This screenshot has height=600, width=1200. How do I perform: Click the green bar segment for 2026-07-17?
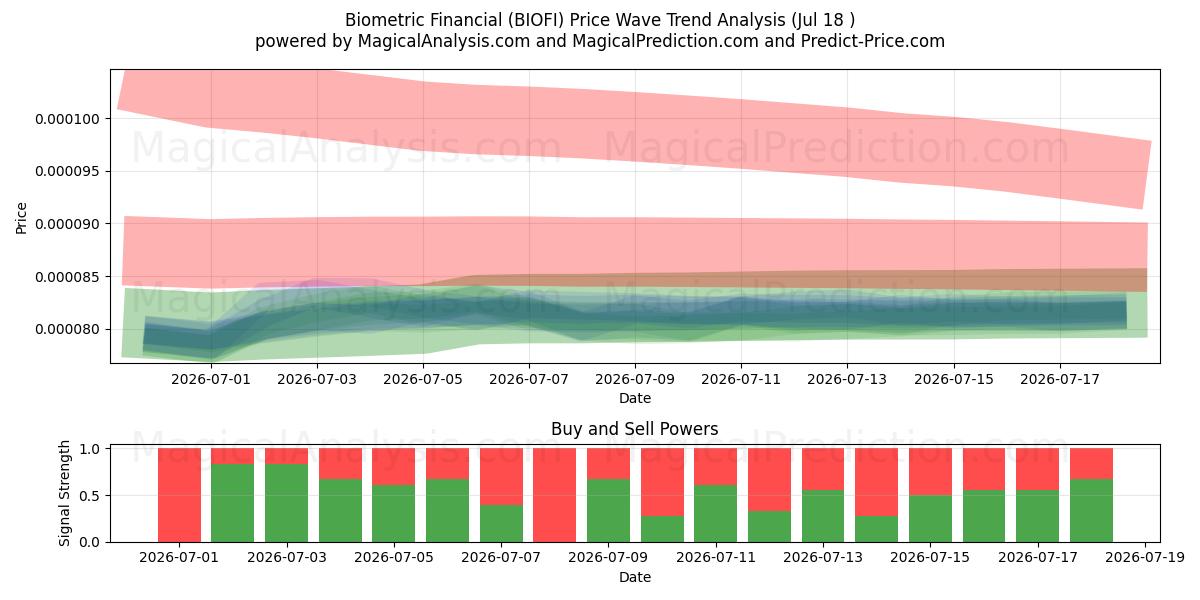click(x=1037, y=516)
